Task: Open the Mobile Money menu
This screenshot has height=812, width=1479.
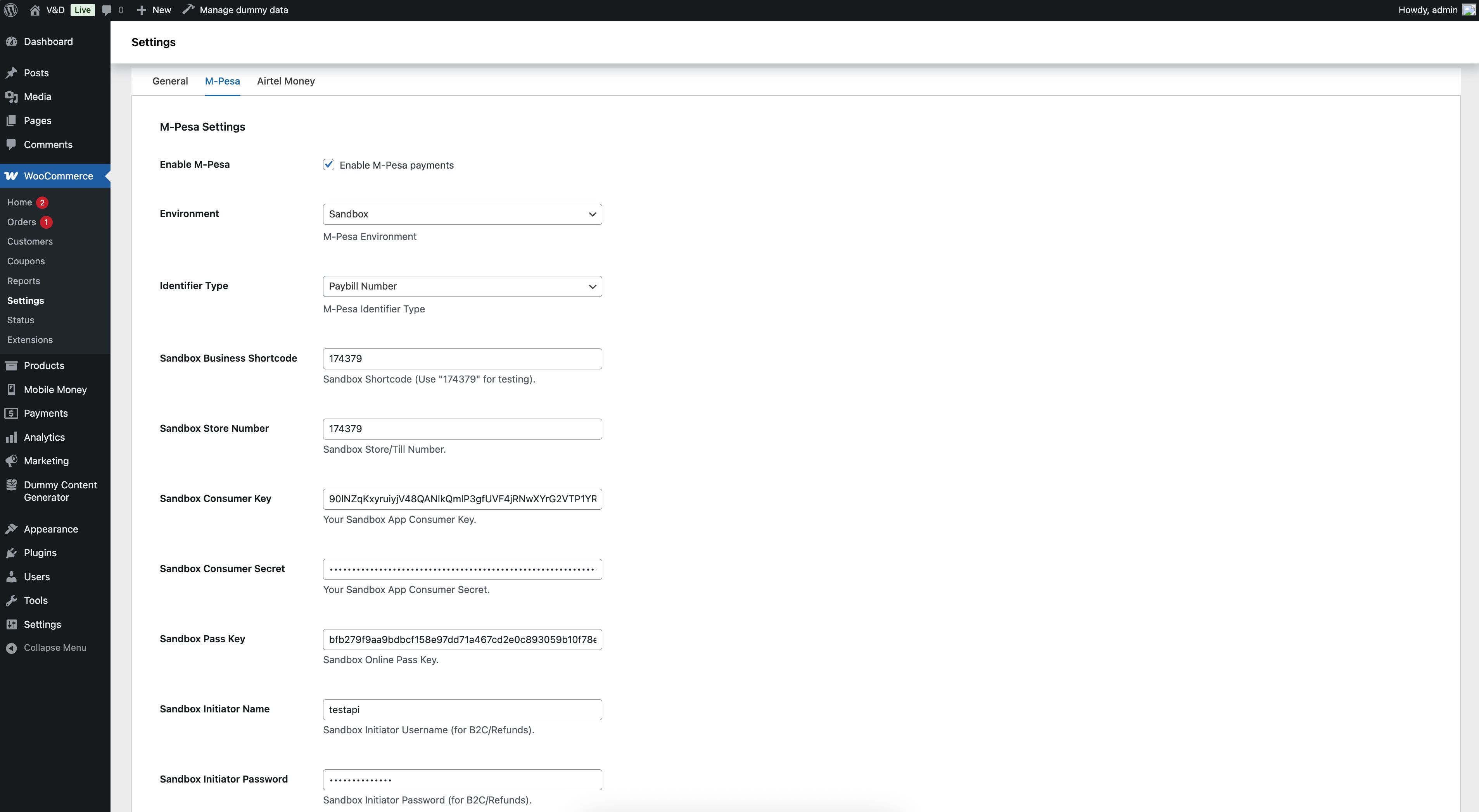Action: pos(55,389)
